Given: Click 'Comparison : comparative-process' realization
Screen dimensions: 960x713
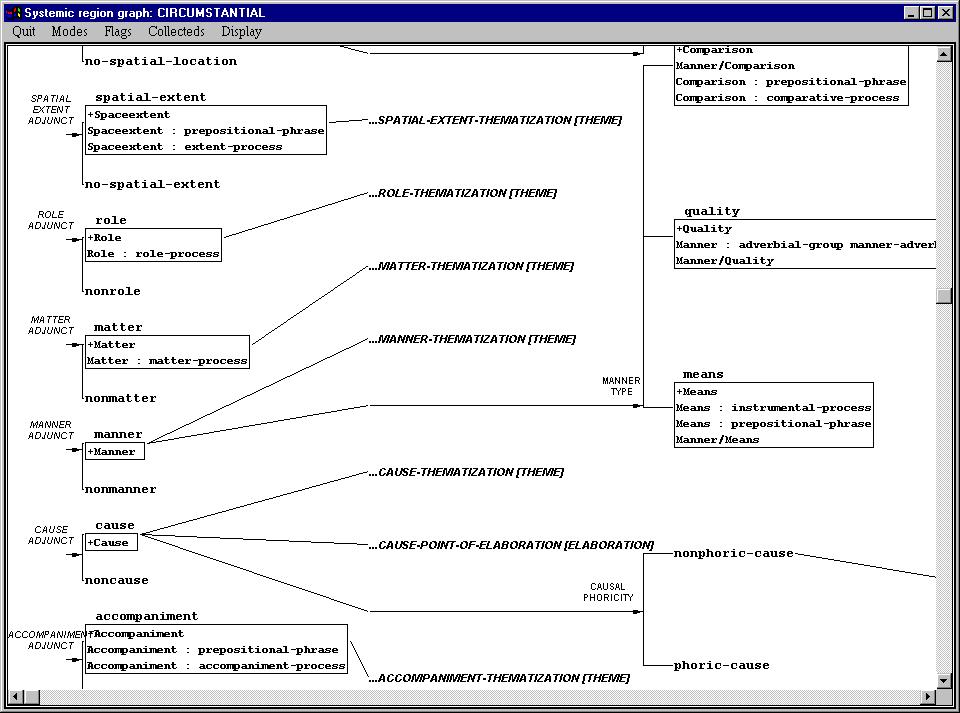Looking at the screenshot, I should 787,97.
